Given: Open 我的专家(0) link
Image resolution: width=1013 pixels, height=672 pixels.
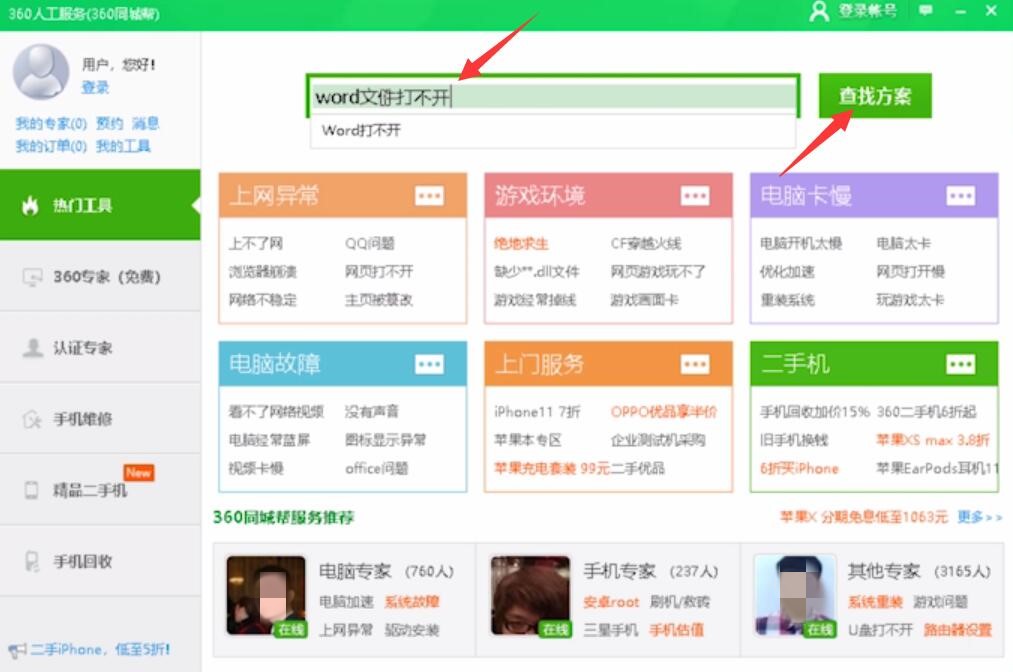Looking at the screenshot, I should 51,123.
